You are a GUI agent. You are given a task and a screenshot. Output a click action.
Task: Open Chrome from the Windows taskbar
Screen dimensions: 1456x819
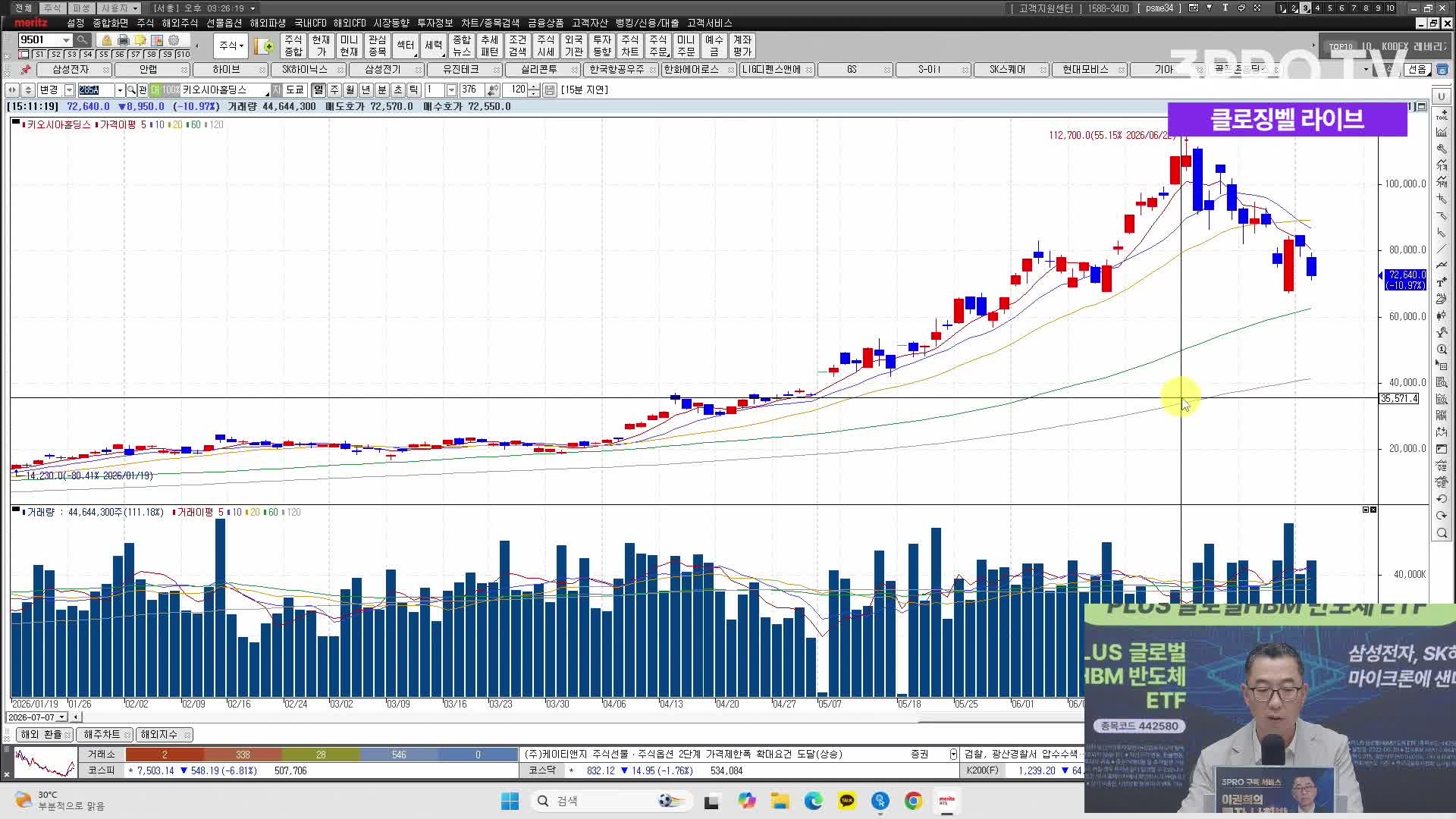[913, 801]
